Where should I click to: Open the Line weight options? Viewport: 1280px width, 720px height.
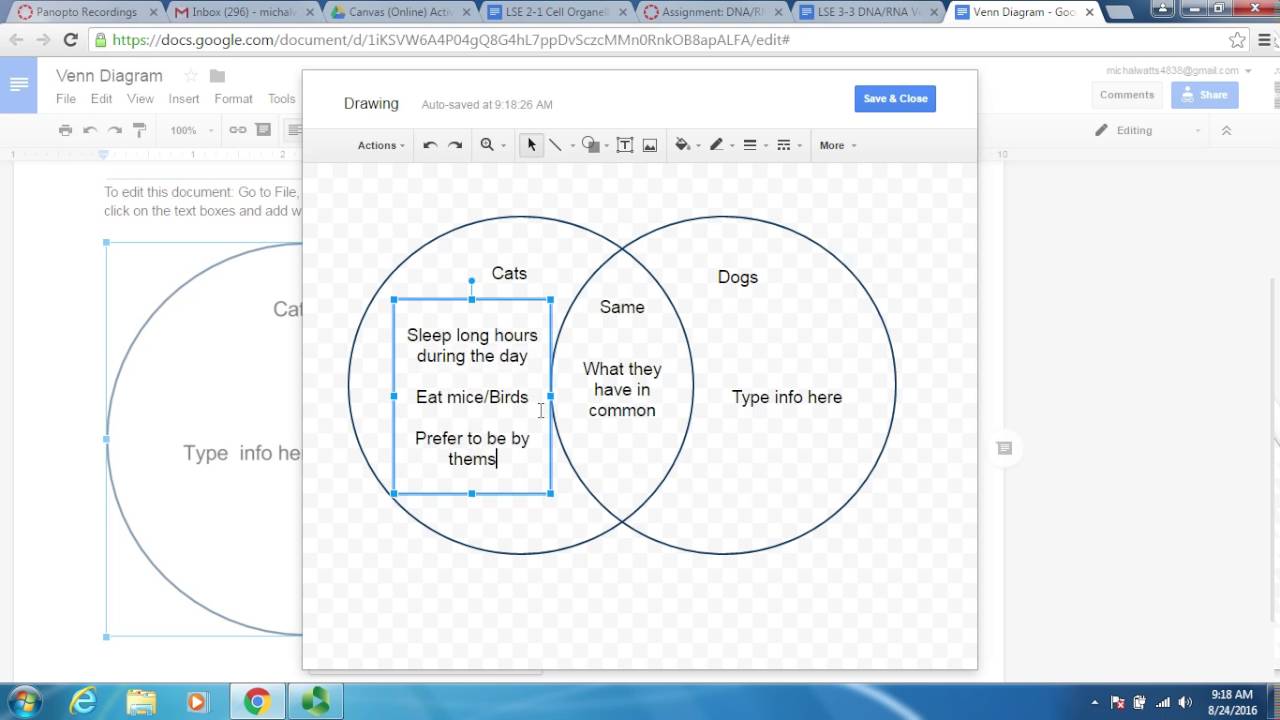click(x=750, y=145)
